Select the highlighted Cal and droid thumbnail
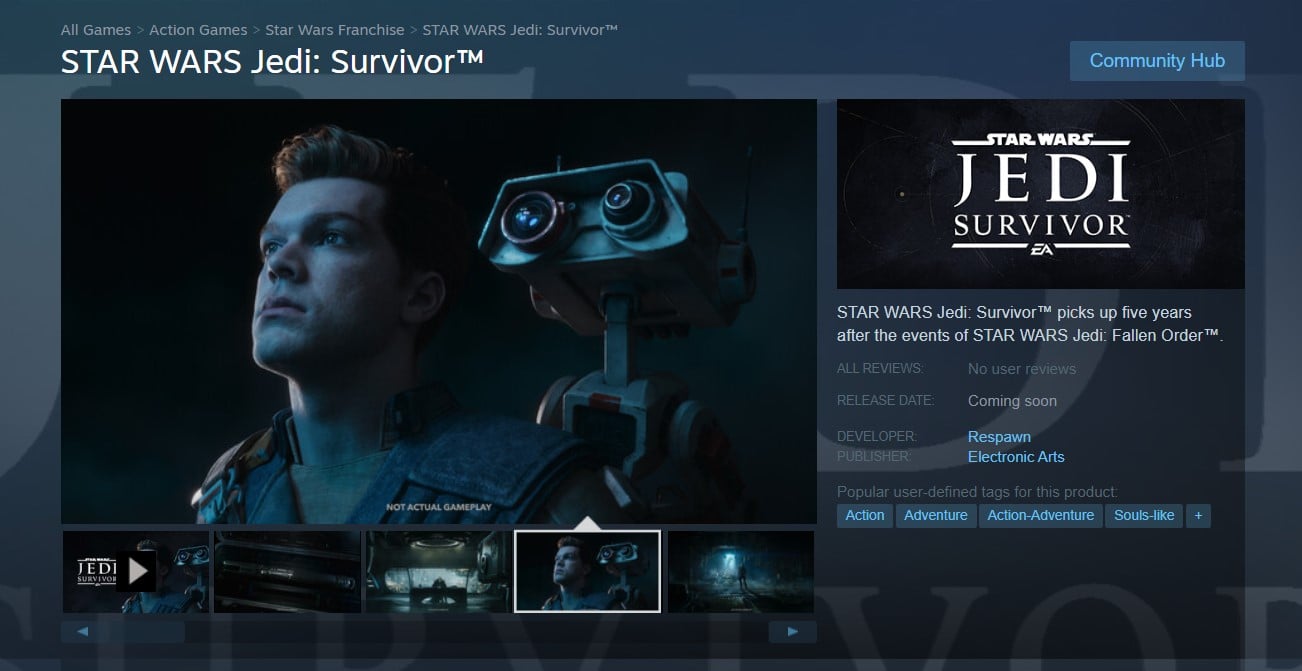The image size is (1302, 671). pos(588,571)
